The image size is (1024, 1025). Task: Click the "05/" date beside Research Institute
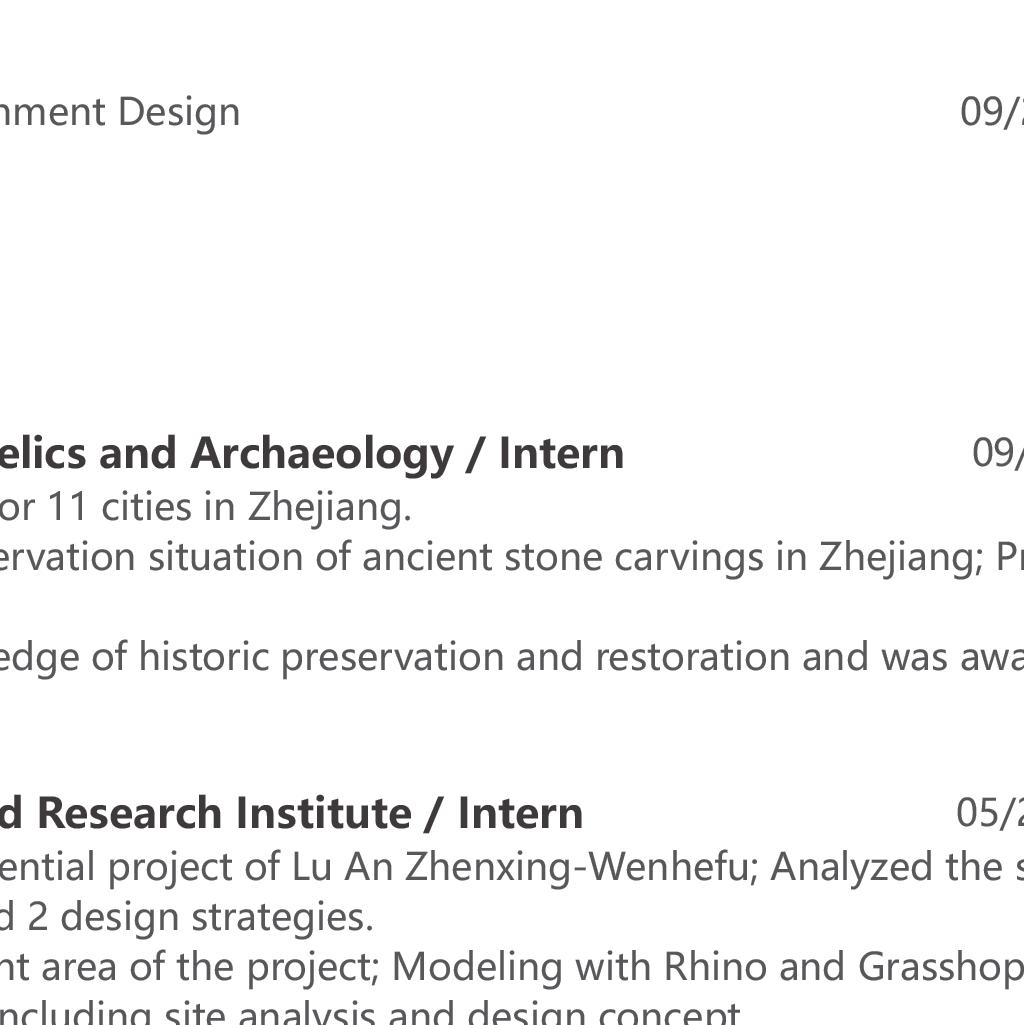click(x=989, y=813)
